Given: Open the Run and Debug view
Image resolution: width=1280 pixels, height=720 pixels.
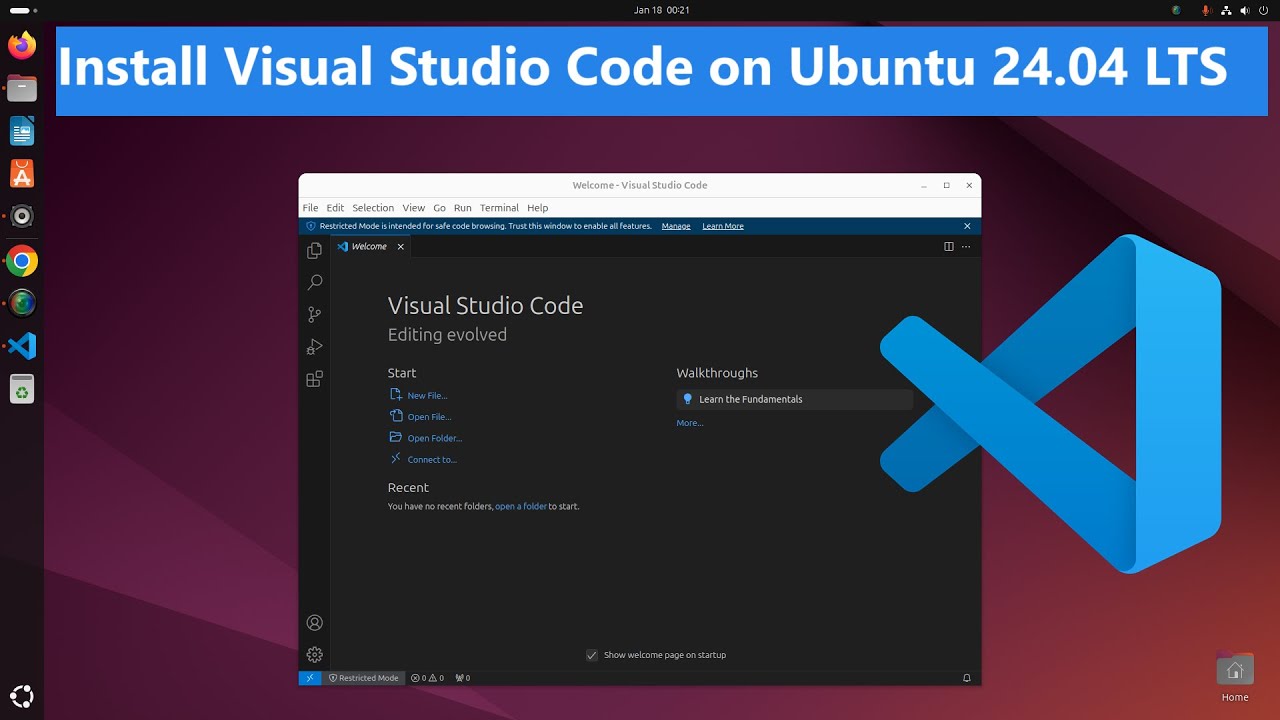Looking at the screenshot, I should click(314, 347).
